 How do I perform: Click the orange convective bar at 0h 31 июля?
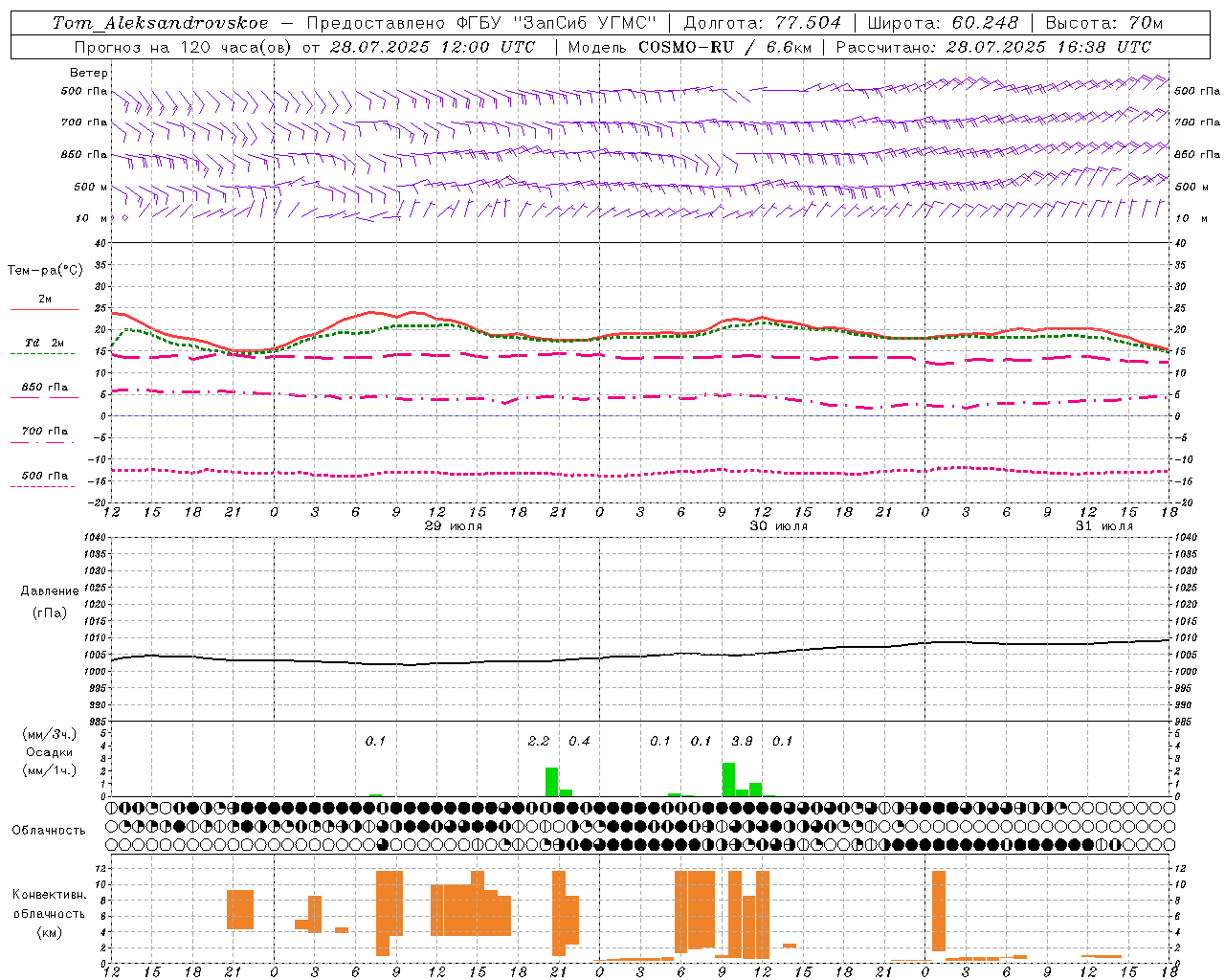tap(939, 911)
